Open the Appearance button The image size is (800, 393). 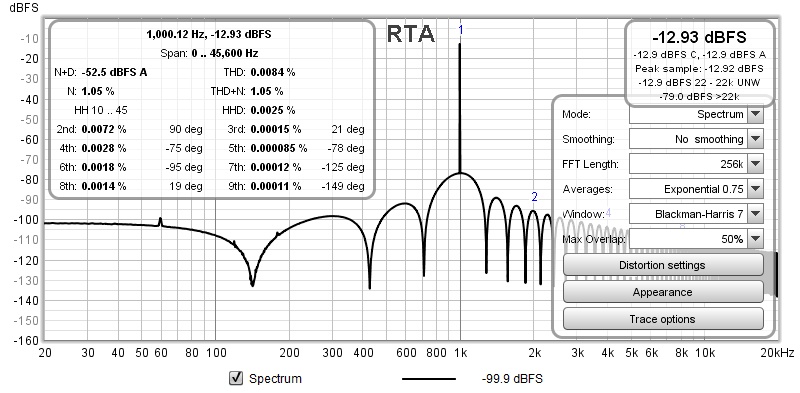point(662,292)
